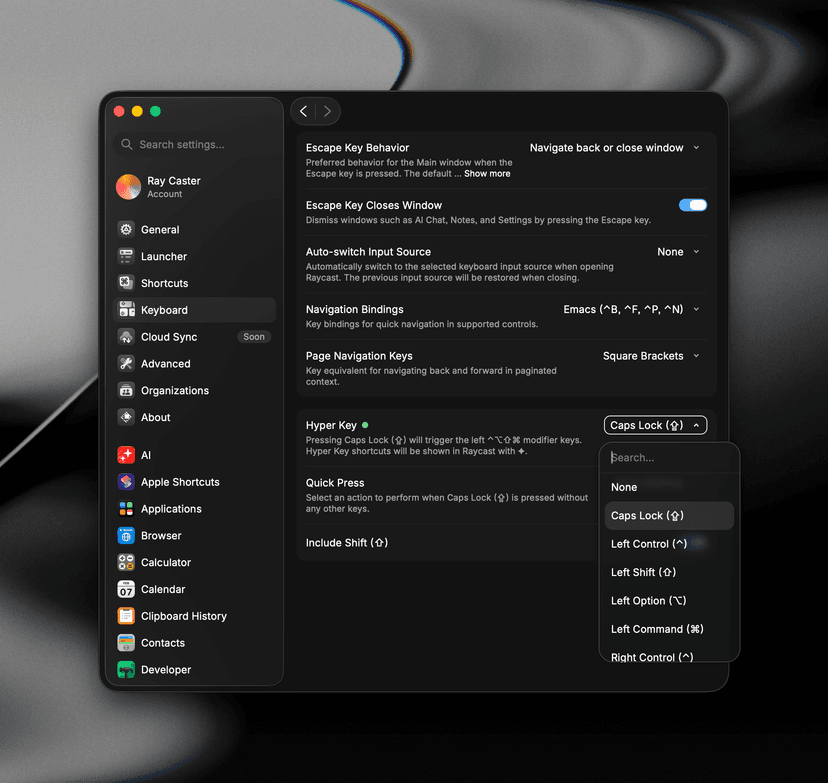Click the Calendar extension icon
The width and height of the screenshot is (828, 783).
click(x=126, y=589)
